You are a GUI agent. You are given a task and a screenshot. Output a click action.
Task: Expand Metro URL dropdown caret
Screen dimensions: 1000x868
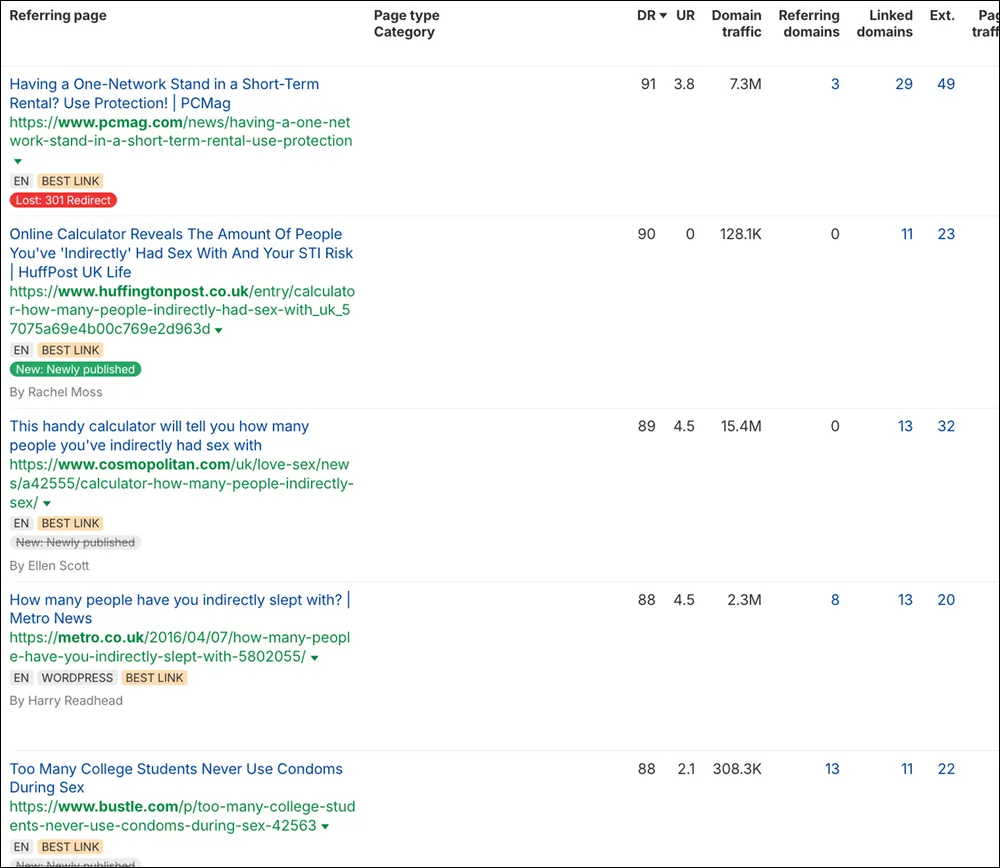click(x=314, y=658)
